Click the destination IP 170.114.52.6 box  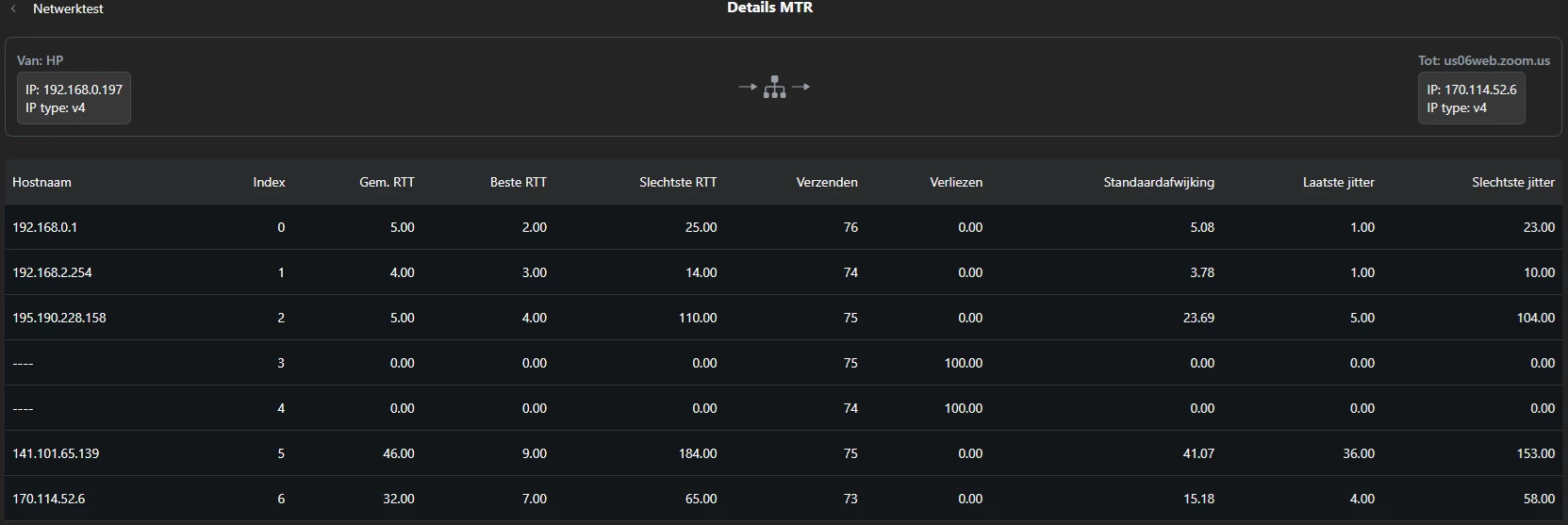click(x=1471, y=98)
